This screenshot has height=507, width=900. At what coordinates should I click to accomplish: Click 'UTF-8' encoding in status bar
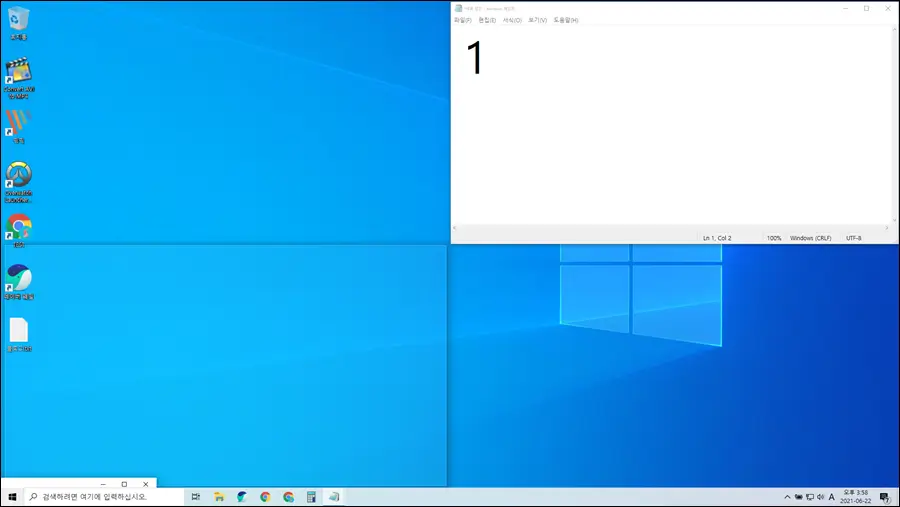coord(854,238)
